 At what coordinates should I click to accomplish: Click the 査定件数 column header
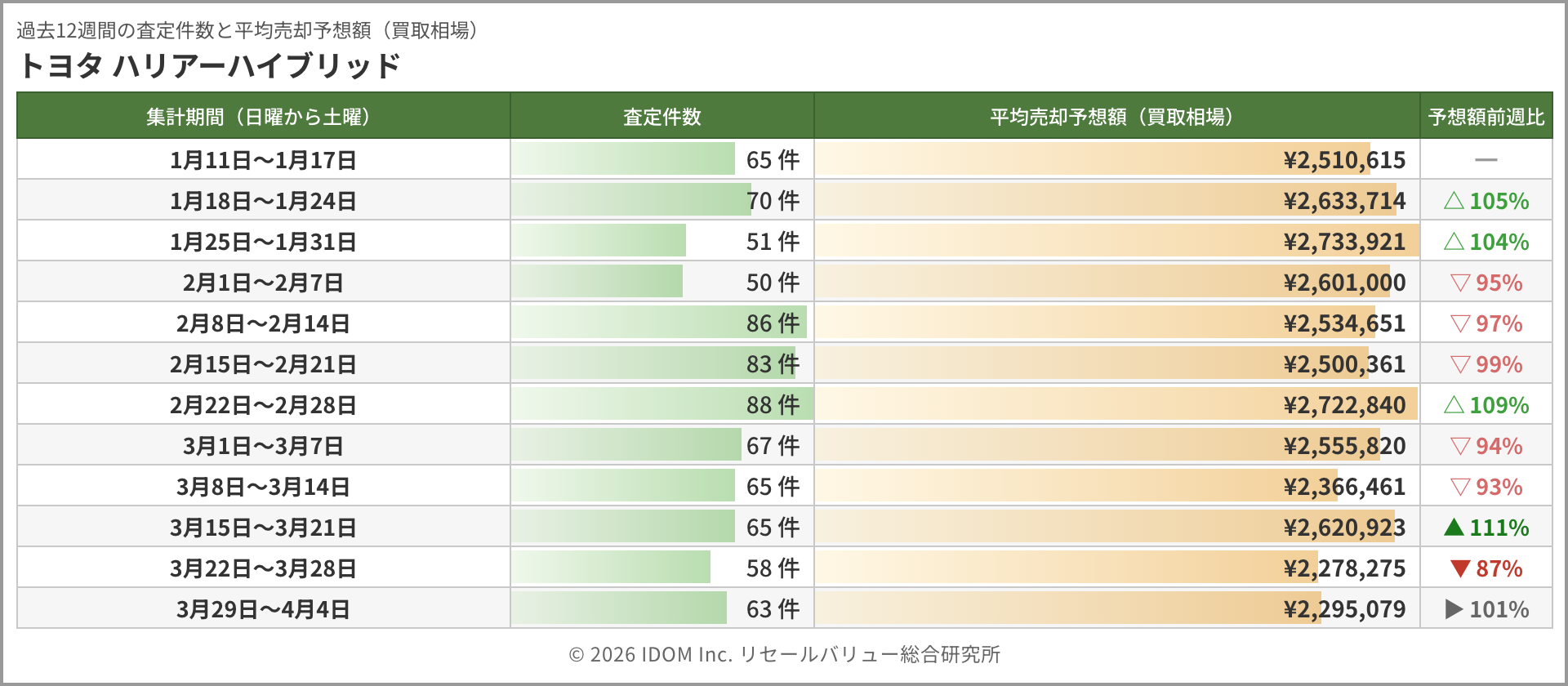[661, 117]
